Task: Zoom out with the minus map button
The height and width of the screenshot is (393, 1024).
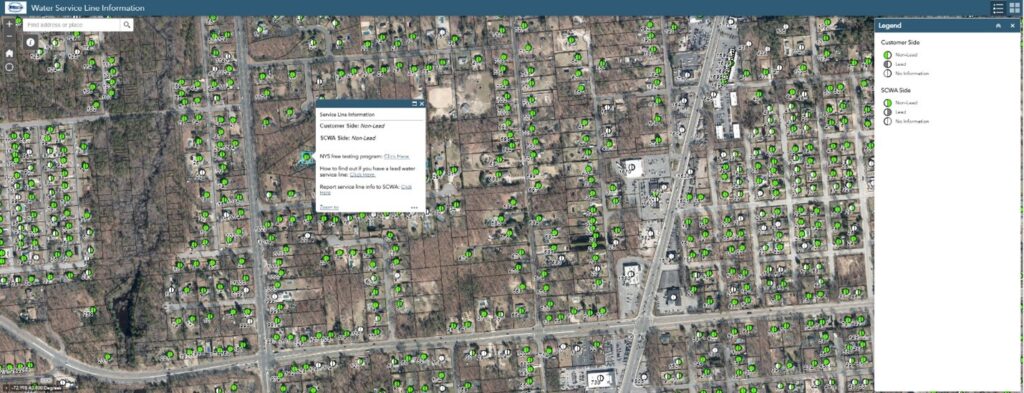Action: [9, 36]
